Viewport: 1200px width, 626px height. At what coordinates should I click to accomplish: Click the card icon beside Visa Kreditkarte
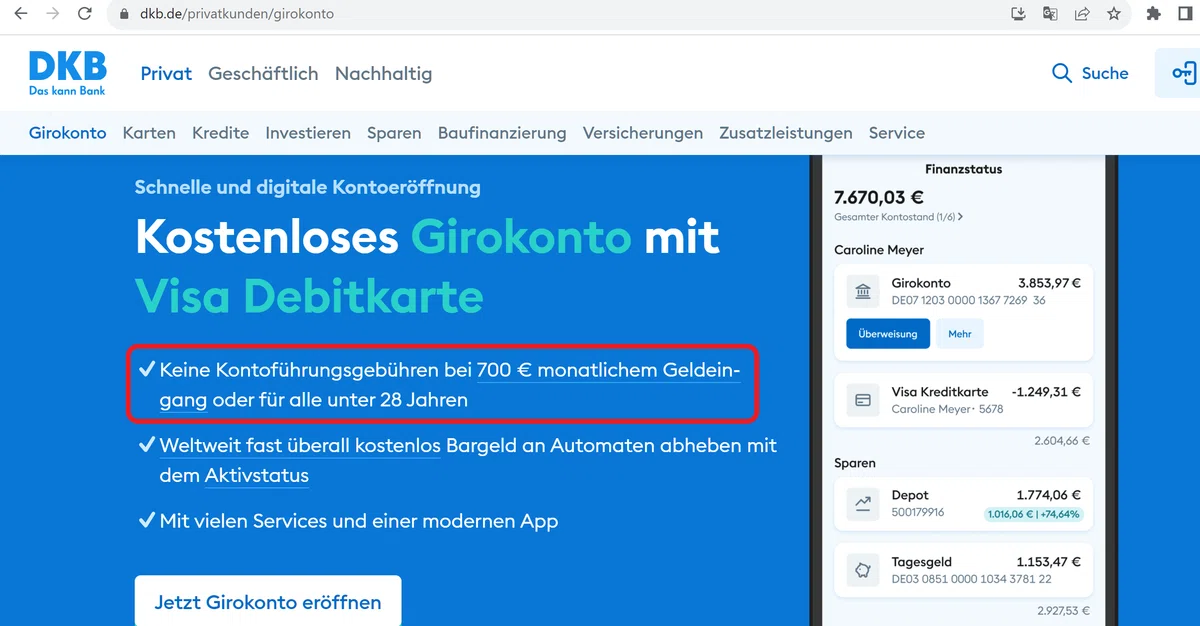coord(862,400)
